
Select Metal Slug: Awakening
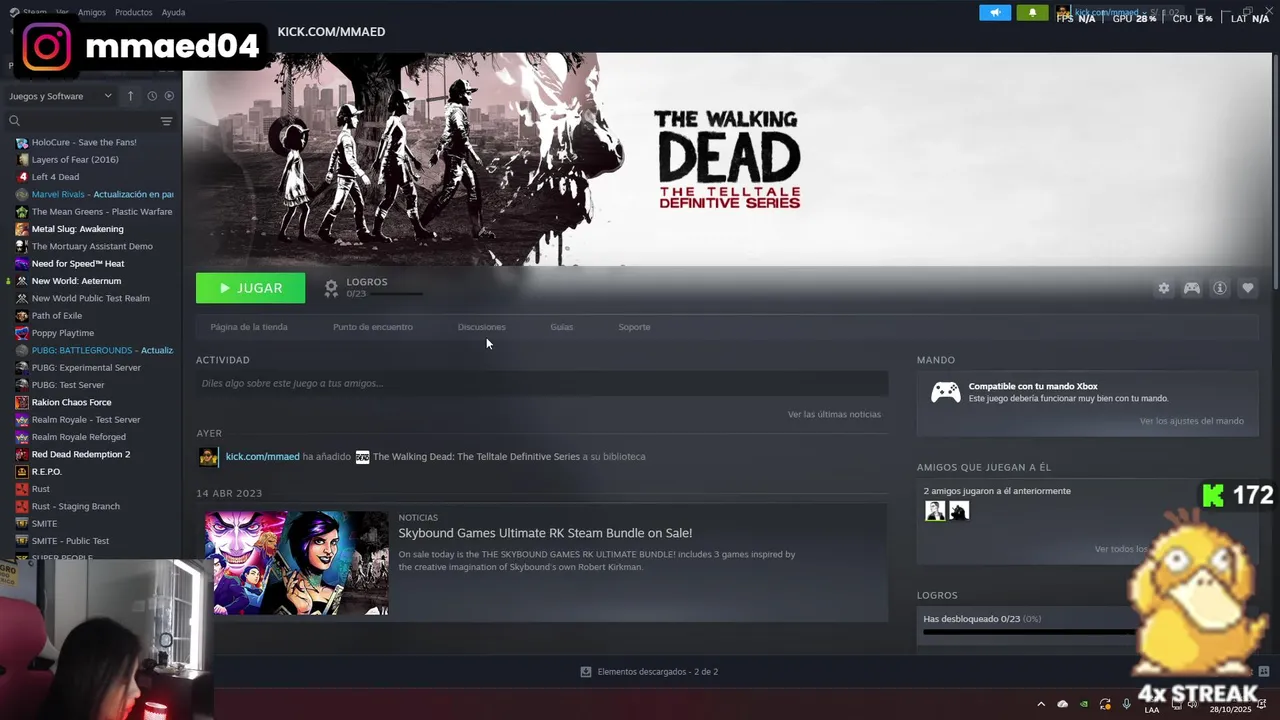(78, 229)
